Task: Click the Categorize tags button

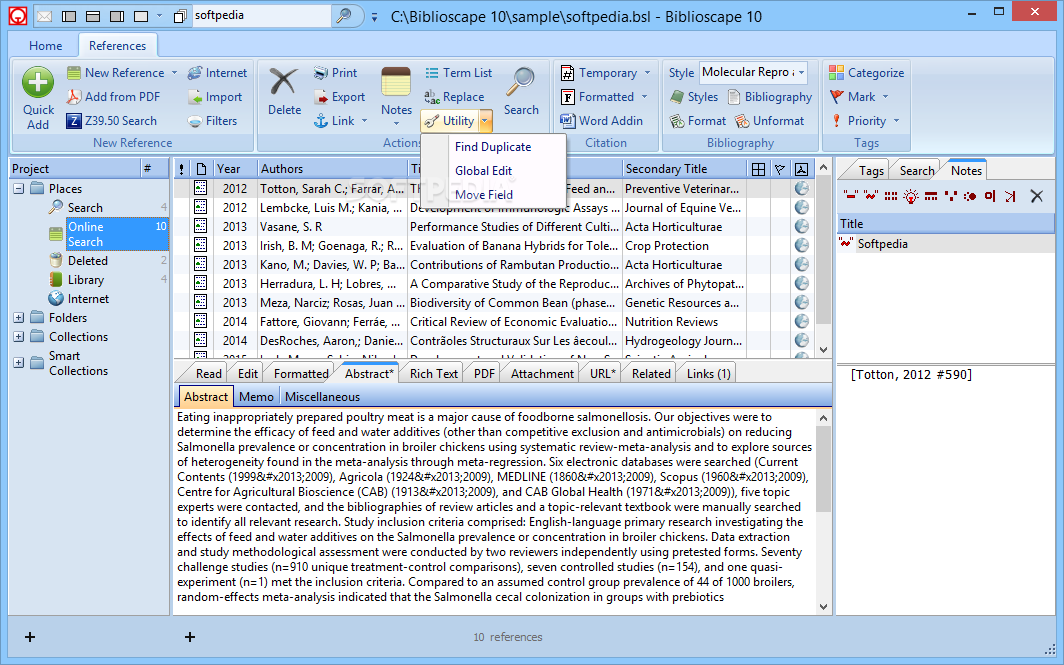Action: click(x=867, y=73)
